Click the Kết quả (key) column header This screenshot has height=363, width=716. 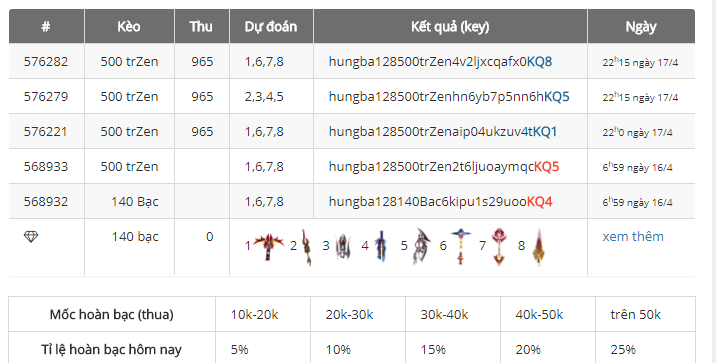[450, 26]
